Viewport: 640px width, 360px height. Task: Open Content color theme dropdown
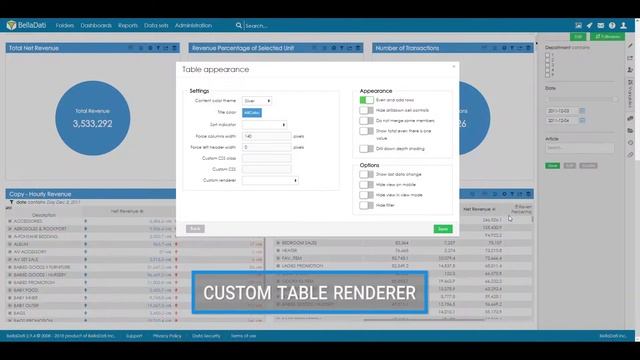[x=257, y=101]
